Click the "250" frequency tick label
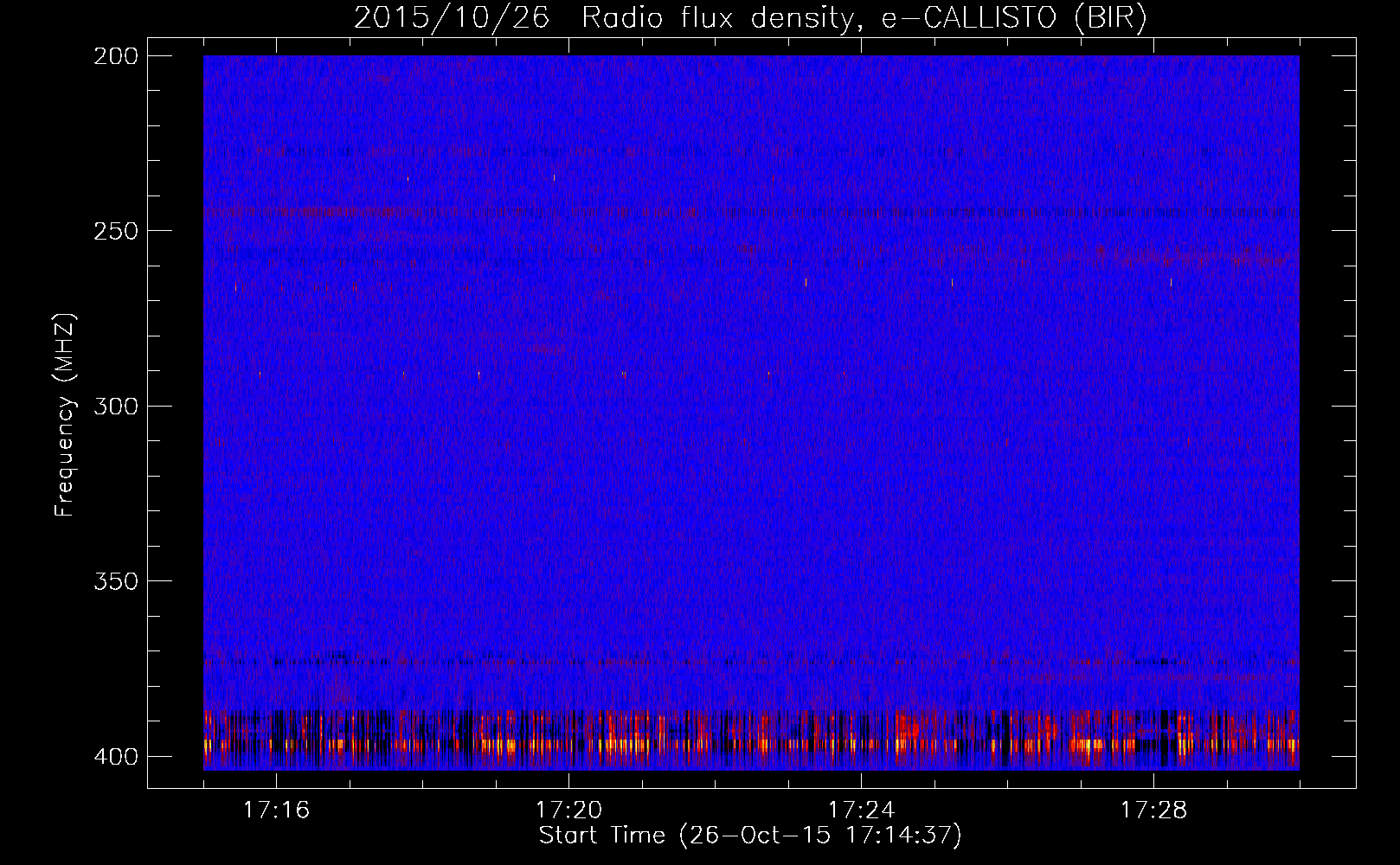The height and width of the screenshot is (865, 1400). click(x=115, y=231)
